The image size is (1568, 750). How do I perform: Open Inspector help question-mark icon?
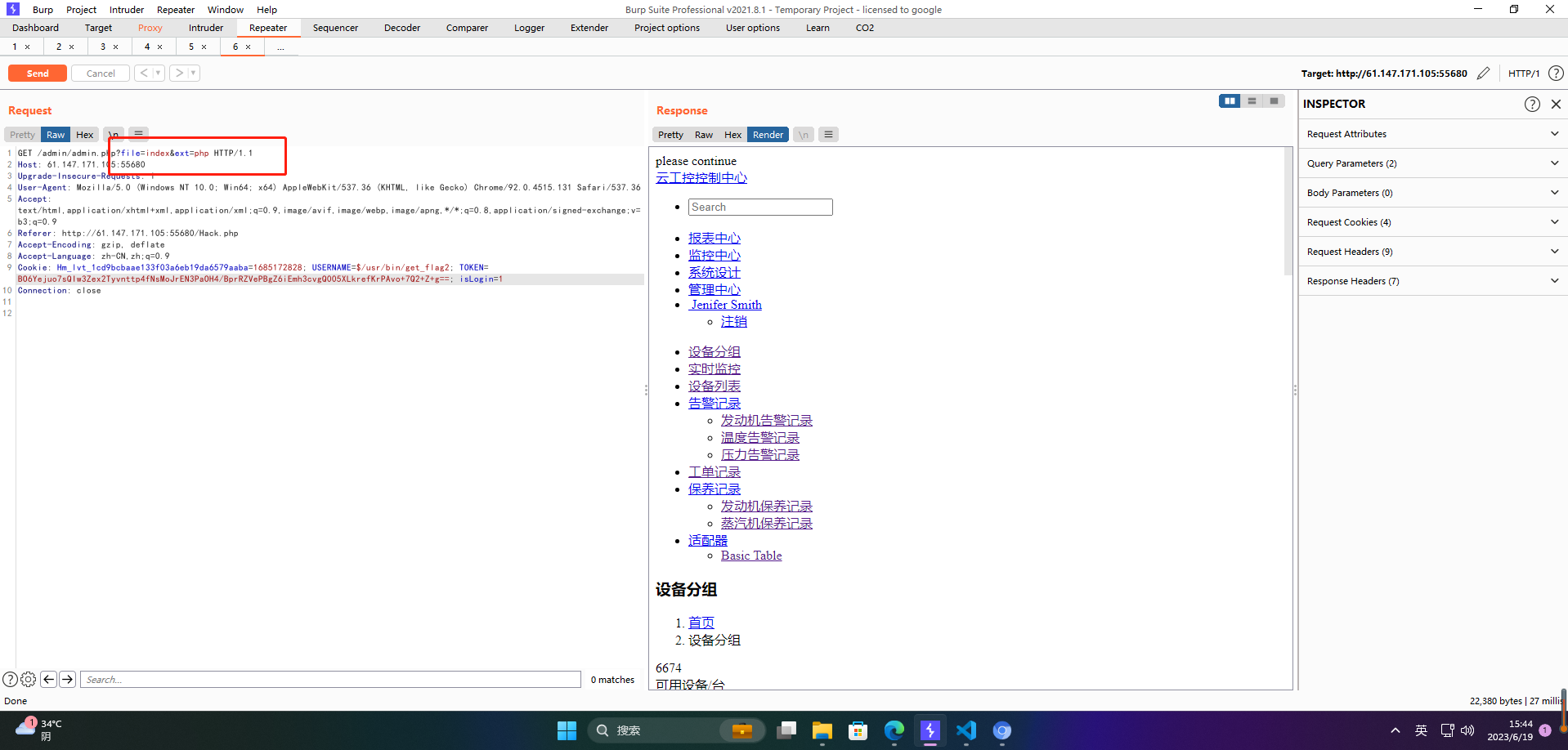tap(1532, 104)
